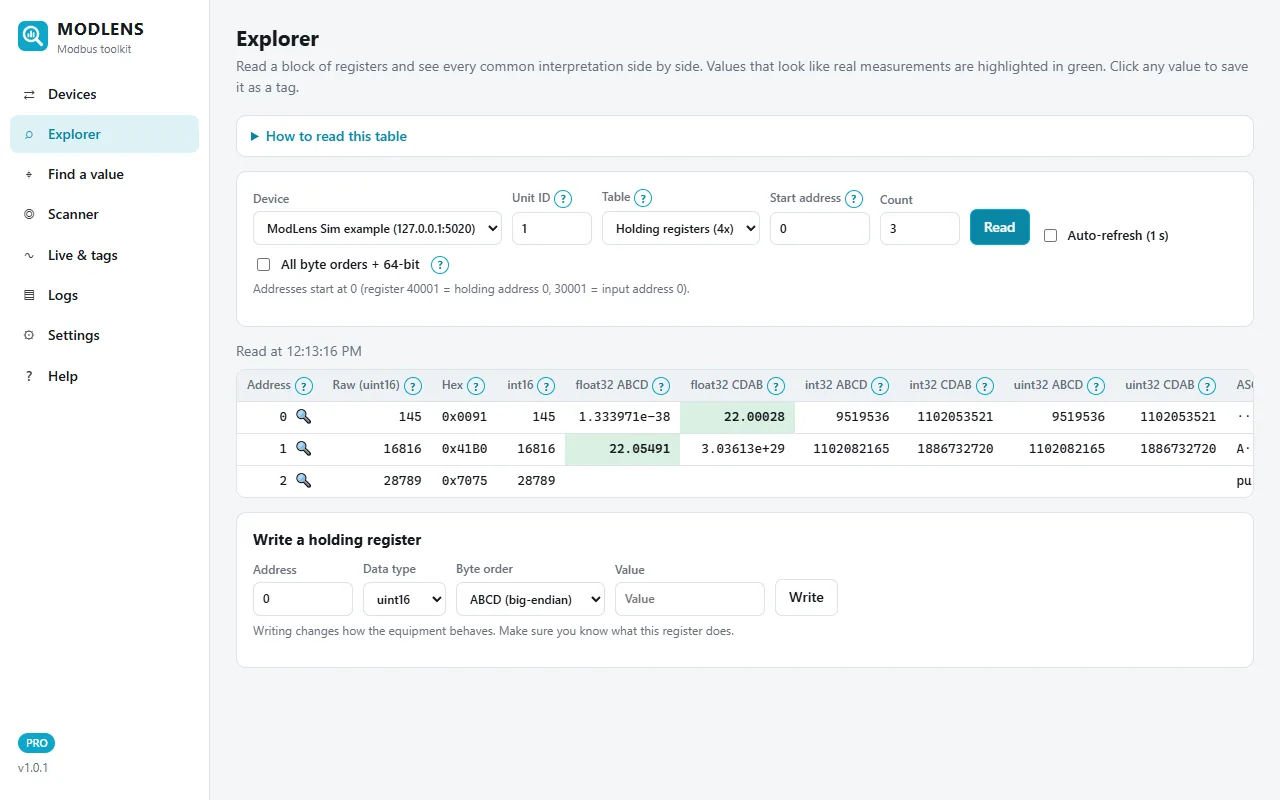
Task: Open the Holding registers table dropdown
Action: coord(681,228)
